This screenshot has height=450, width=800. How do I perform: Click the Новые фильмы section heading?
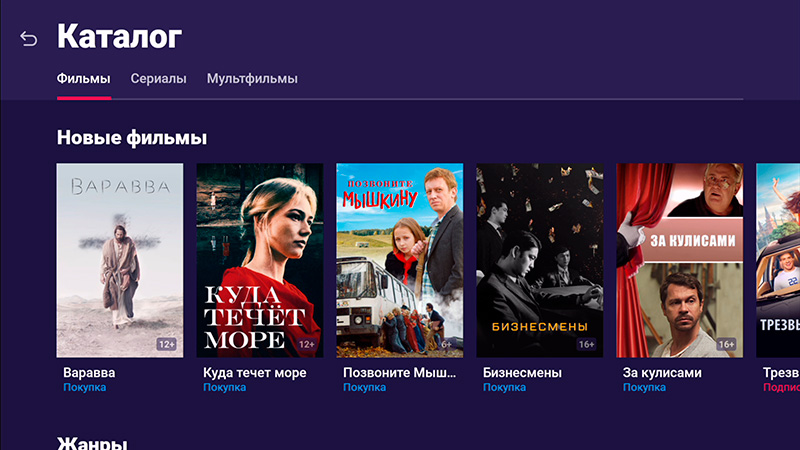(x=132, y=137)
